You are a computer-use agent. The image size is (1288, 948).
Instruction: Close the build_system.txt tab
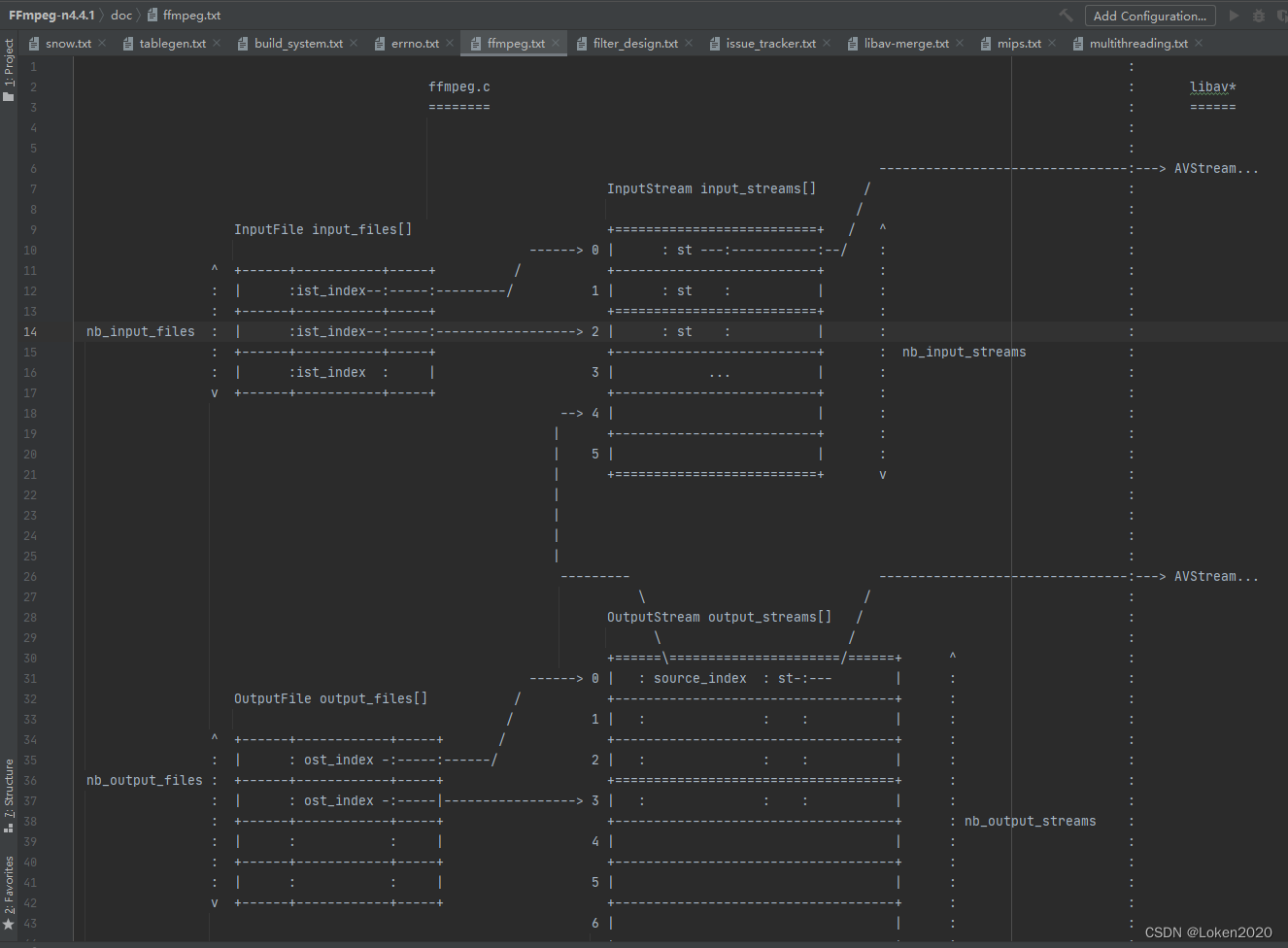354,43
